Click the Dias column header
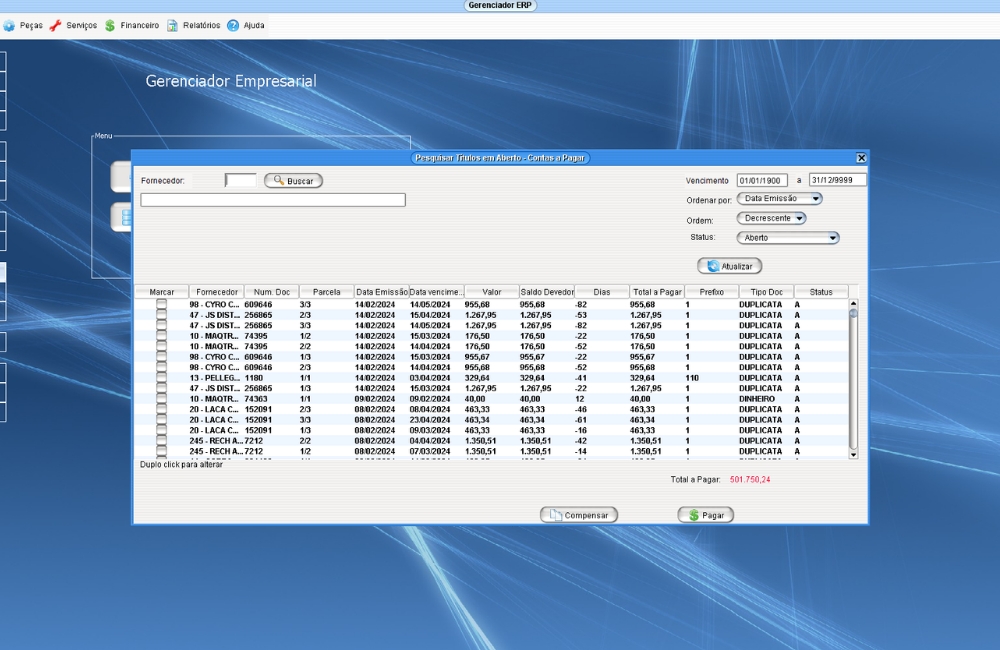 coord(602,292)
